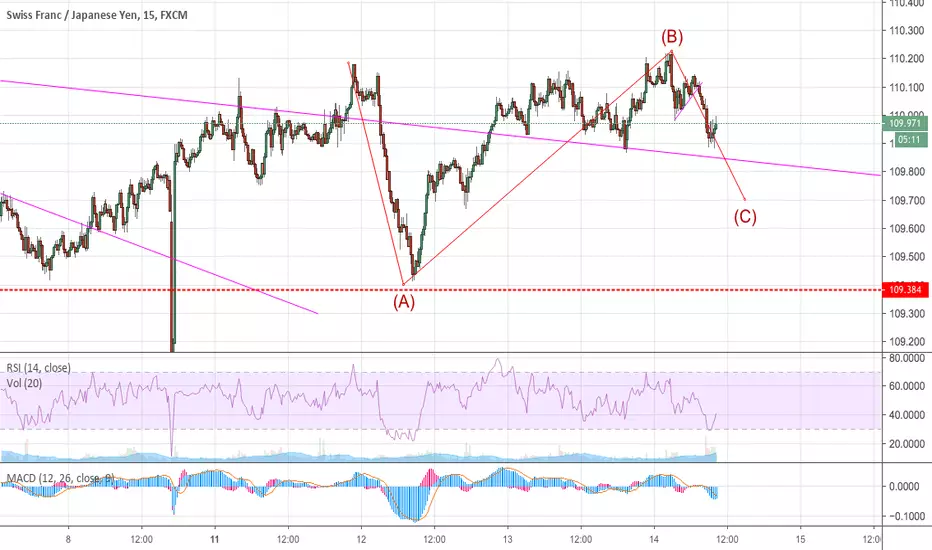The height and width of the screenshot is (550, 932).
Task: Click the 05:11 bar countdown tag
Action: pos(909,140)
